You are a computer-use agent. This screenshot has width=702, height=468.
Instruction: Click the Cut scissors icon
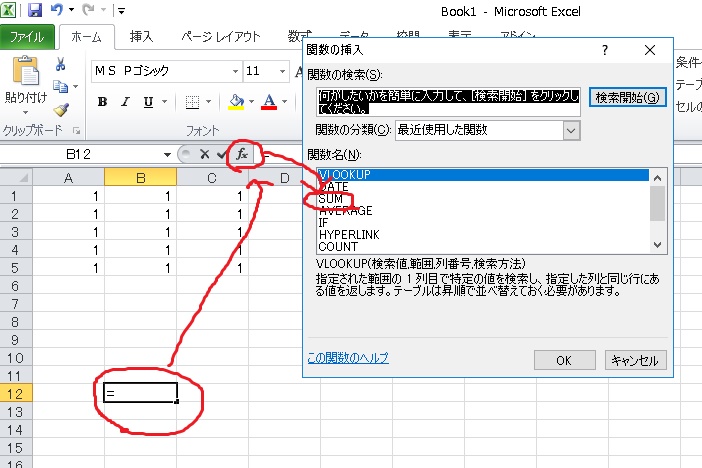point(61,64)
